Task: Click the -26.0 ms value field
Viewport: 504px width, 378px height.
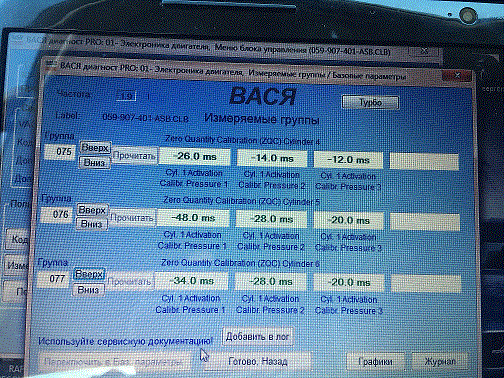Action: point(194,156)
